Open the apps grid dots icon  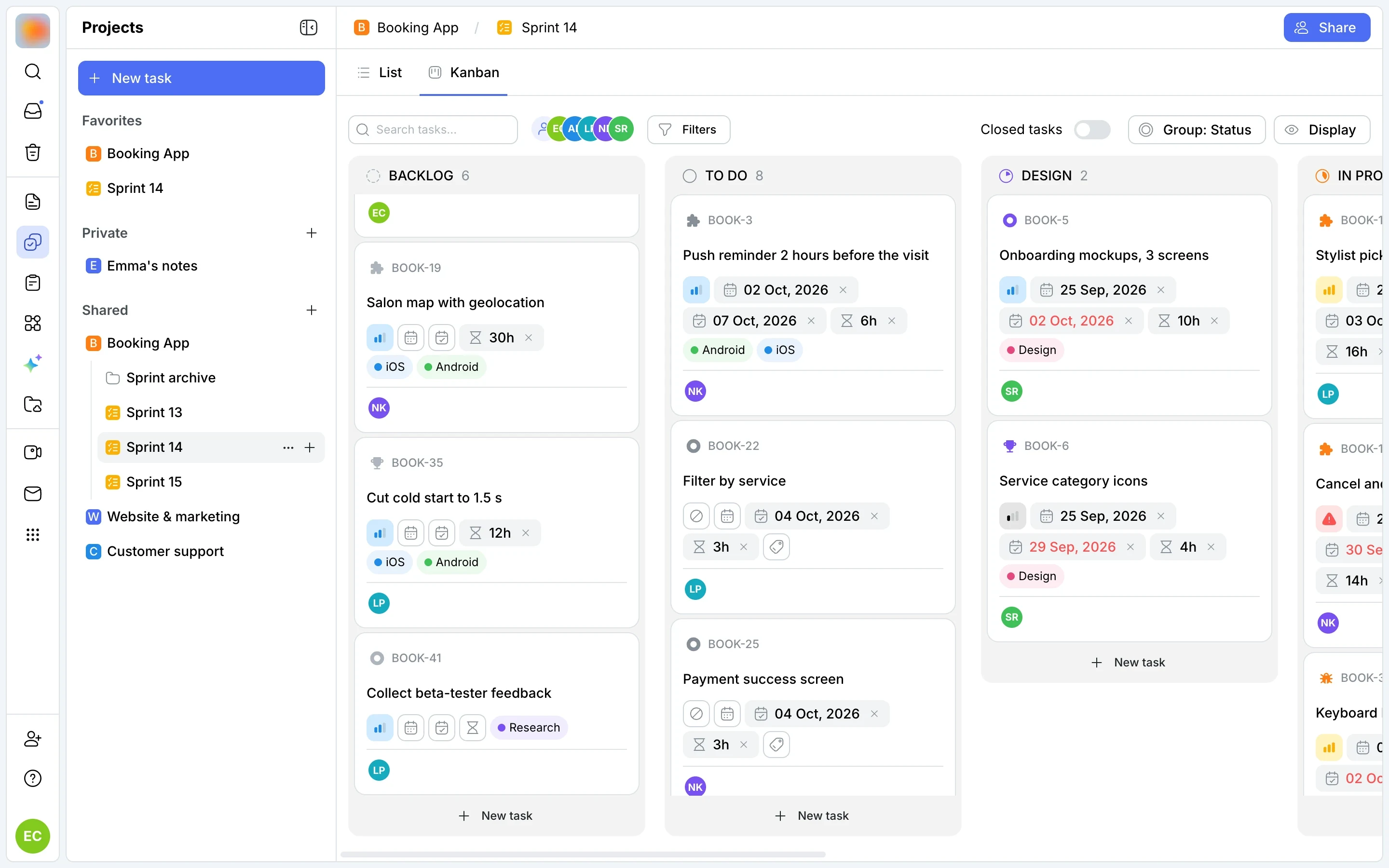[33, 535]
